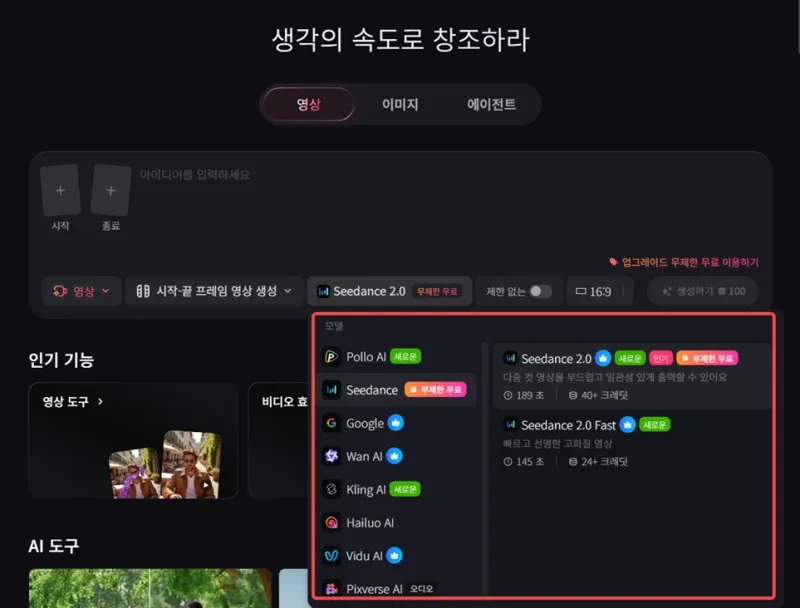Click the Pixverse AI logo icon
The height and width of the screenshot is (608, 800).
tap(331, 589)
